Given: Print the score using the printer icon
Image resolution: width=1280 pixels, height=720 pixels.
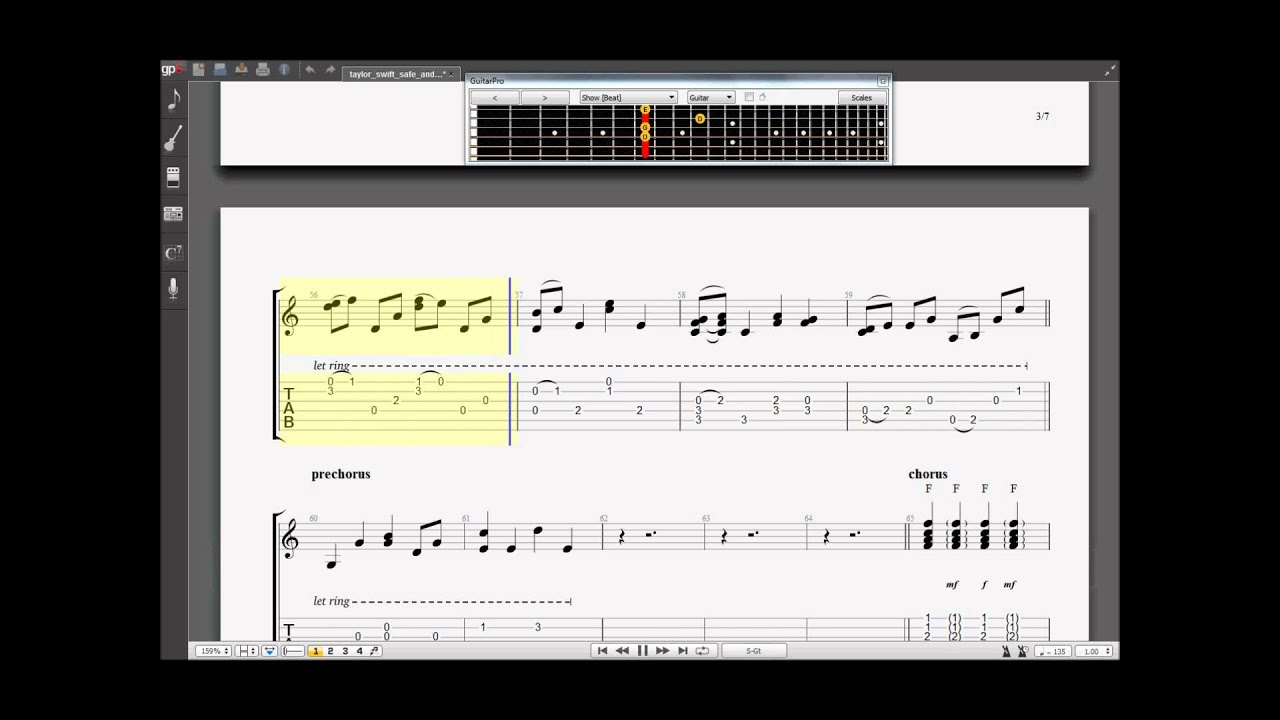Looking at the screenshot, I should pyautogui.click(x=262, y=69).
